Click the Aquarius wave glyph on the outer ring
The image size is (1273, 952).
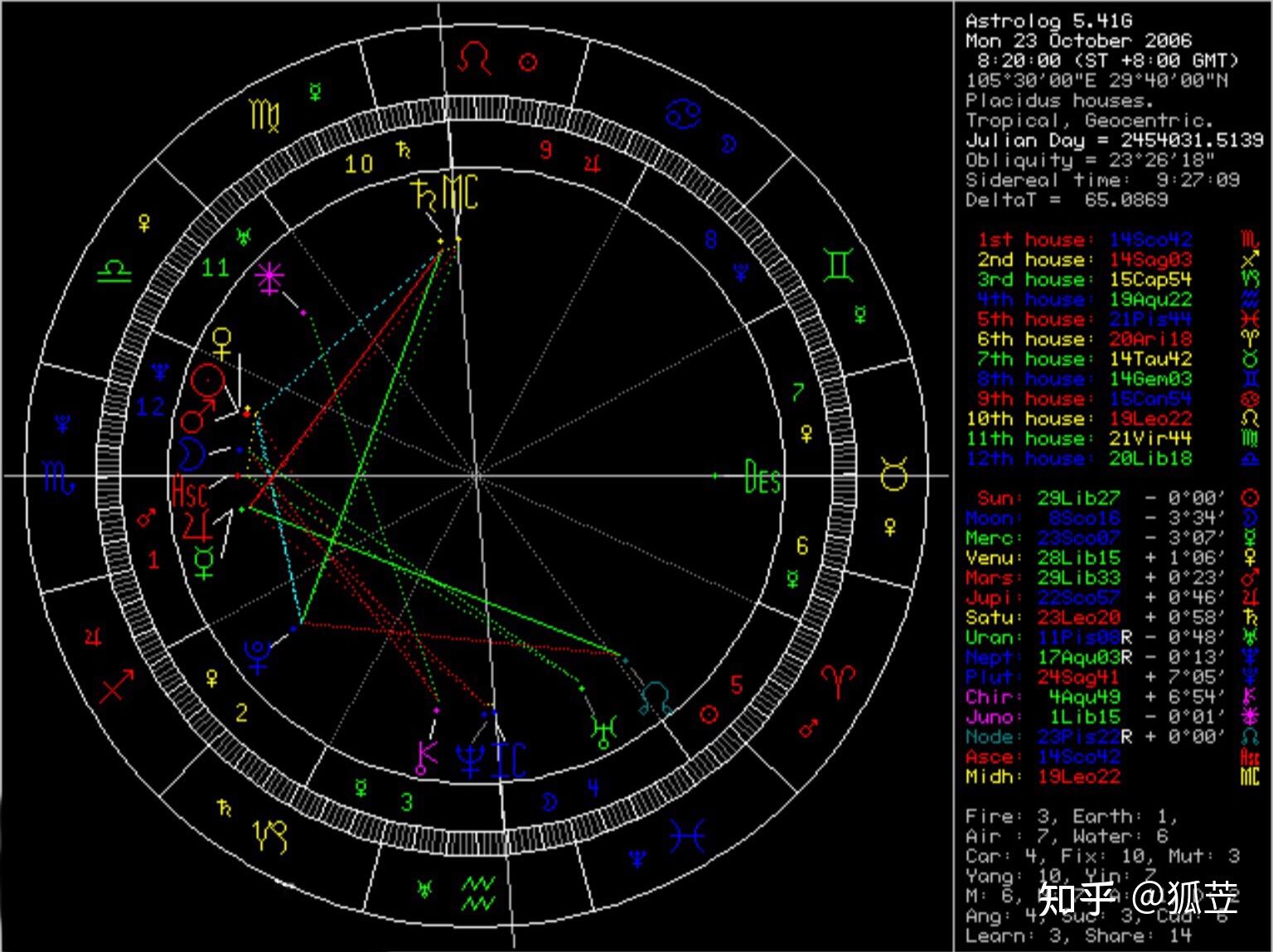(x=477, y=893)
